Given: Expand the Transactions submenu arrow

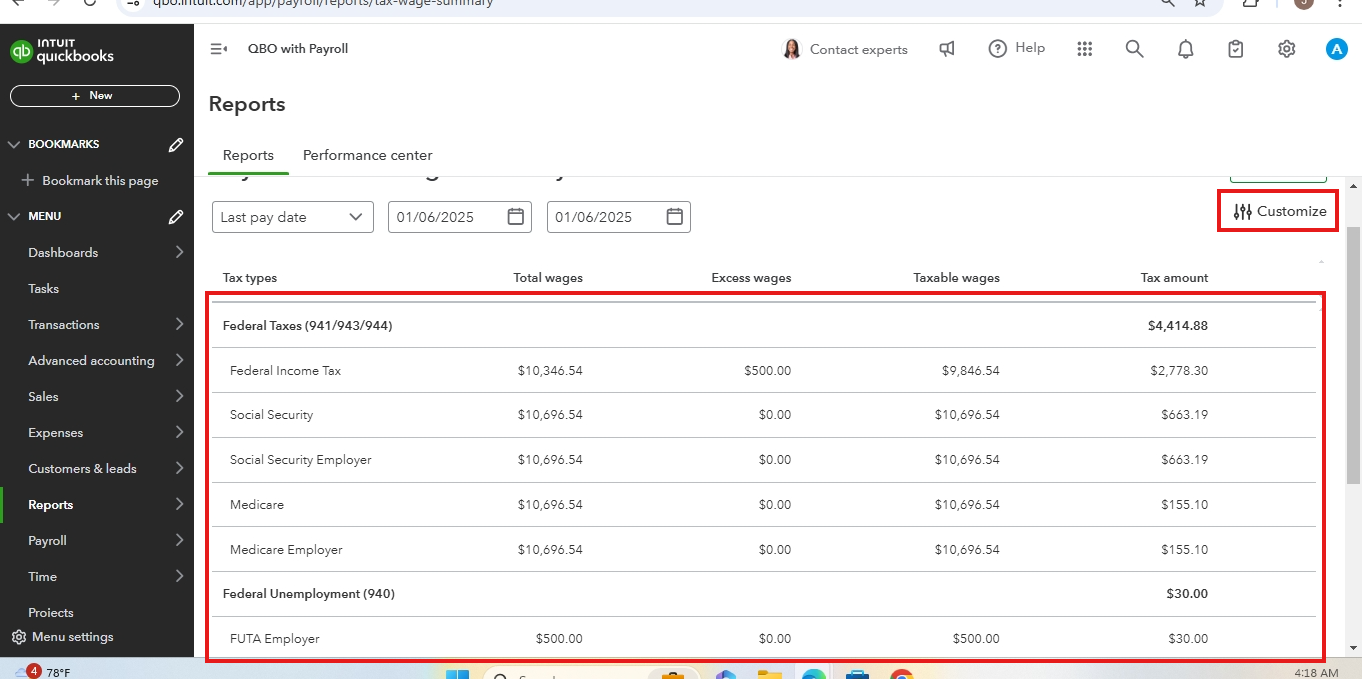Looking at the screenshot, I should (x=179, y=324).
